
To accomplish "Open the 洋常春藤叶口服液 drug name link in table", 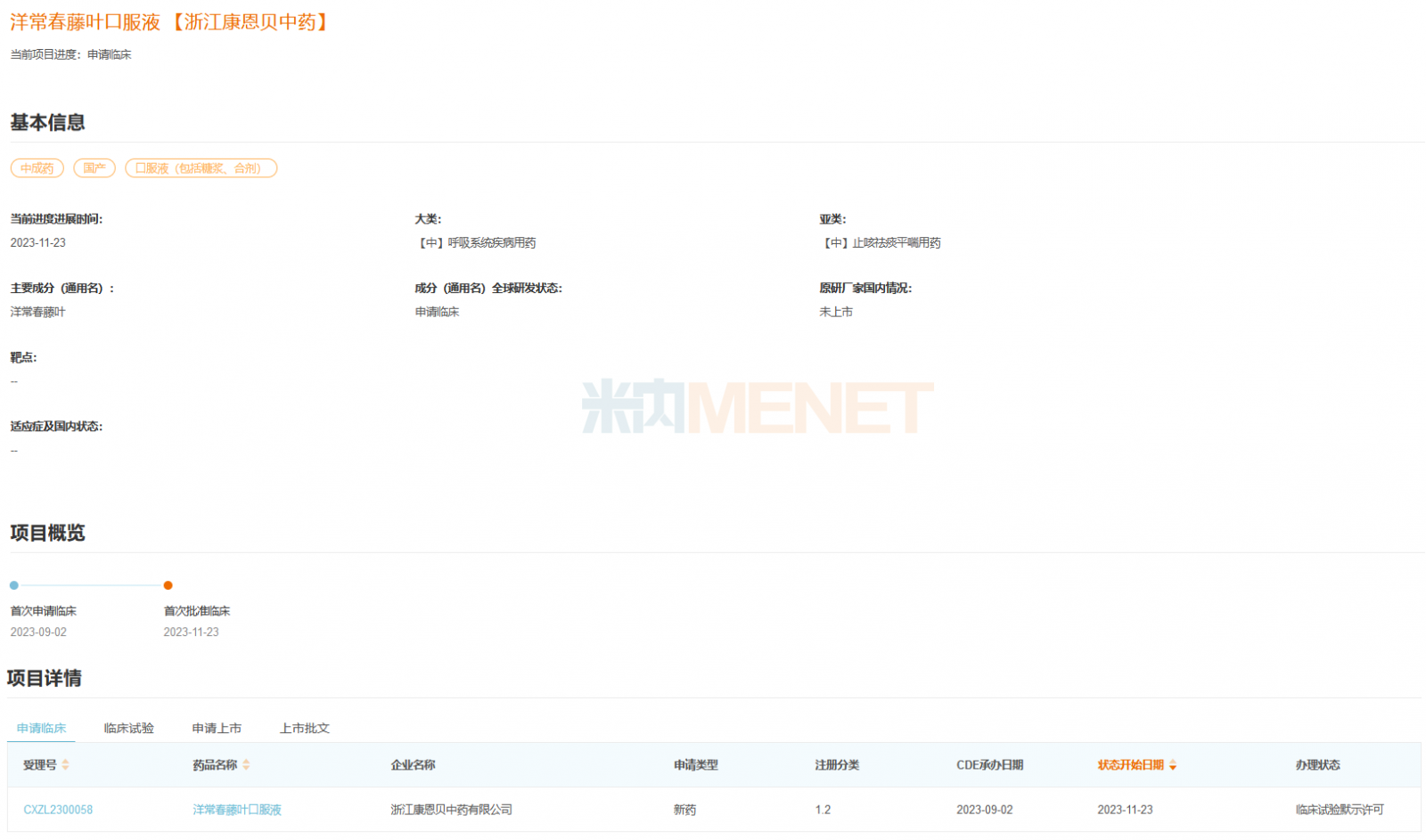I will point(237,810).
